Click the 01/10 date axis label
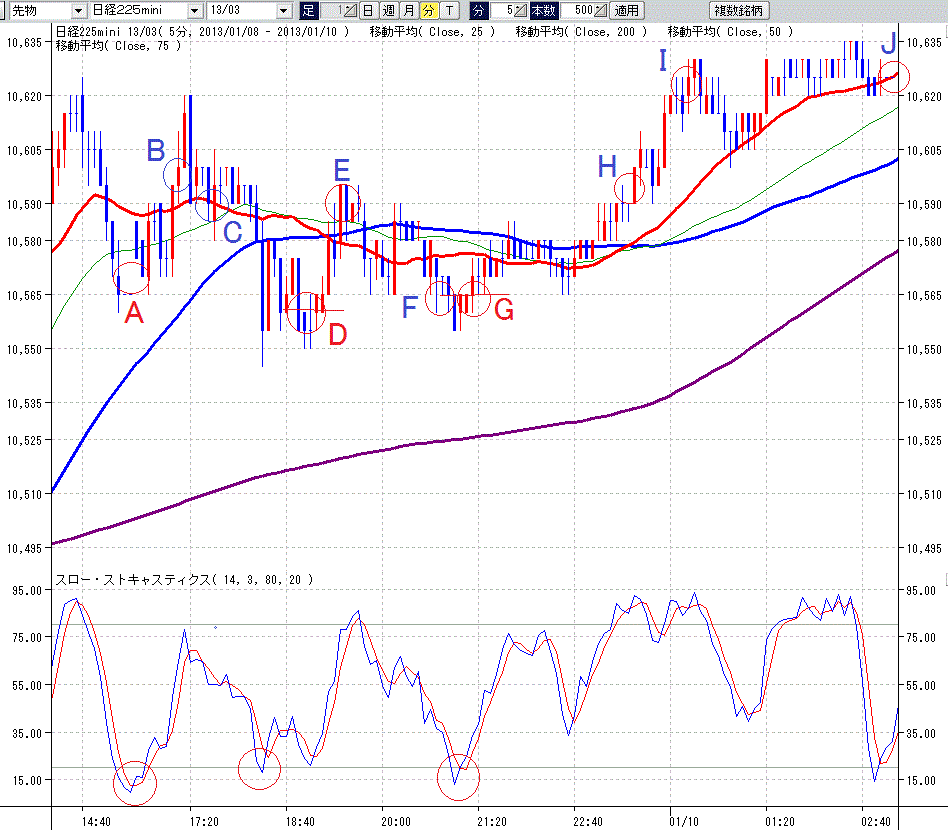 pyautogui.click(x=684, y=822)
